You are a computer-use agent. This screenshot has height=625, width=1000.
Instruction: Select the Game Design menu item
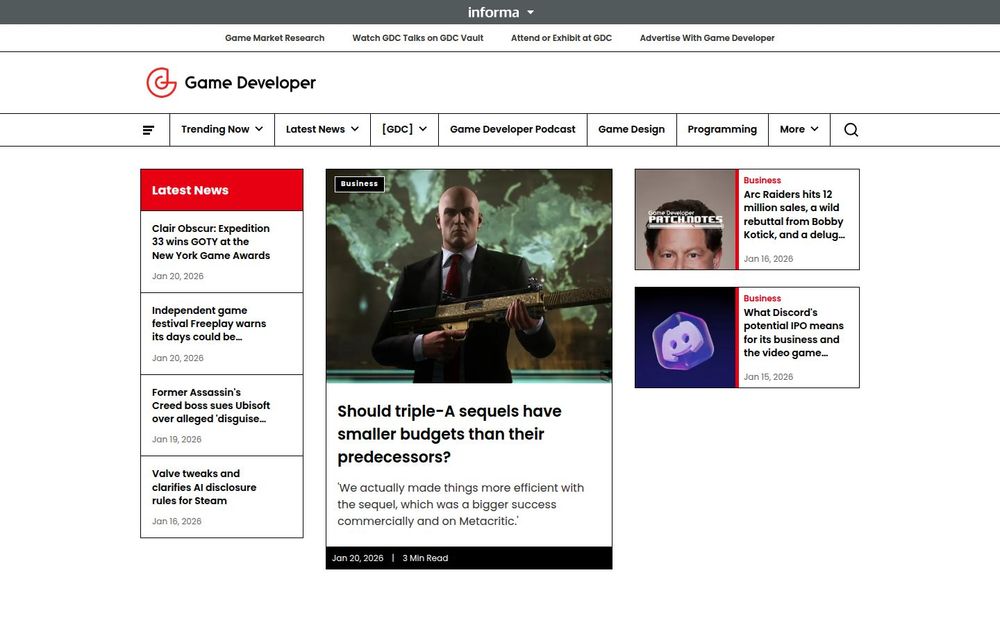[631, 129]
